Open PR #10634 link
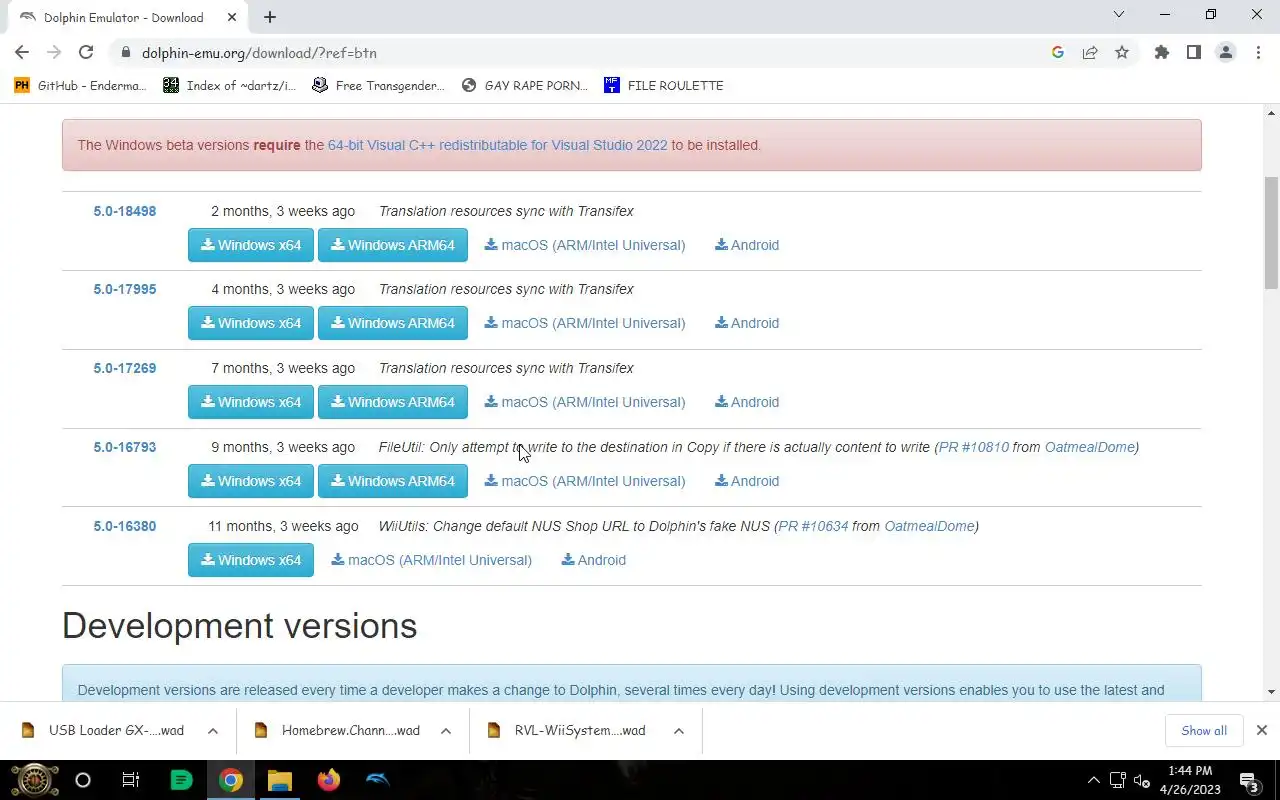This screenshot has height=800, width=1280. click(x=813, y=526)
